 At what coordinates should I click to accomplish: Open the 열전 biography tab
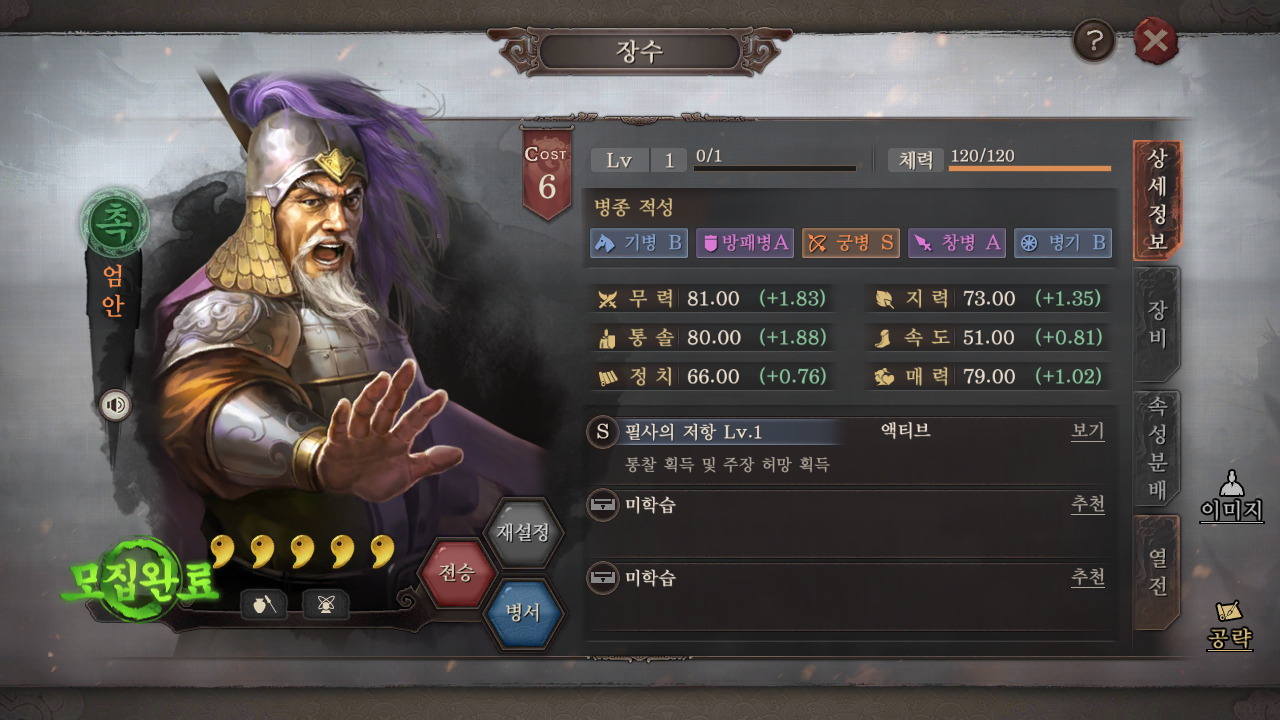coord(1157,572)
